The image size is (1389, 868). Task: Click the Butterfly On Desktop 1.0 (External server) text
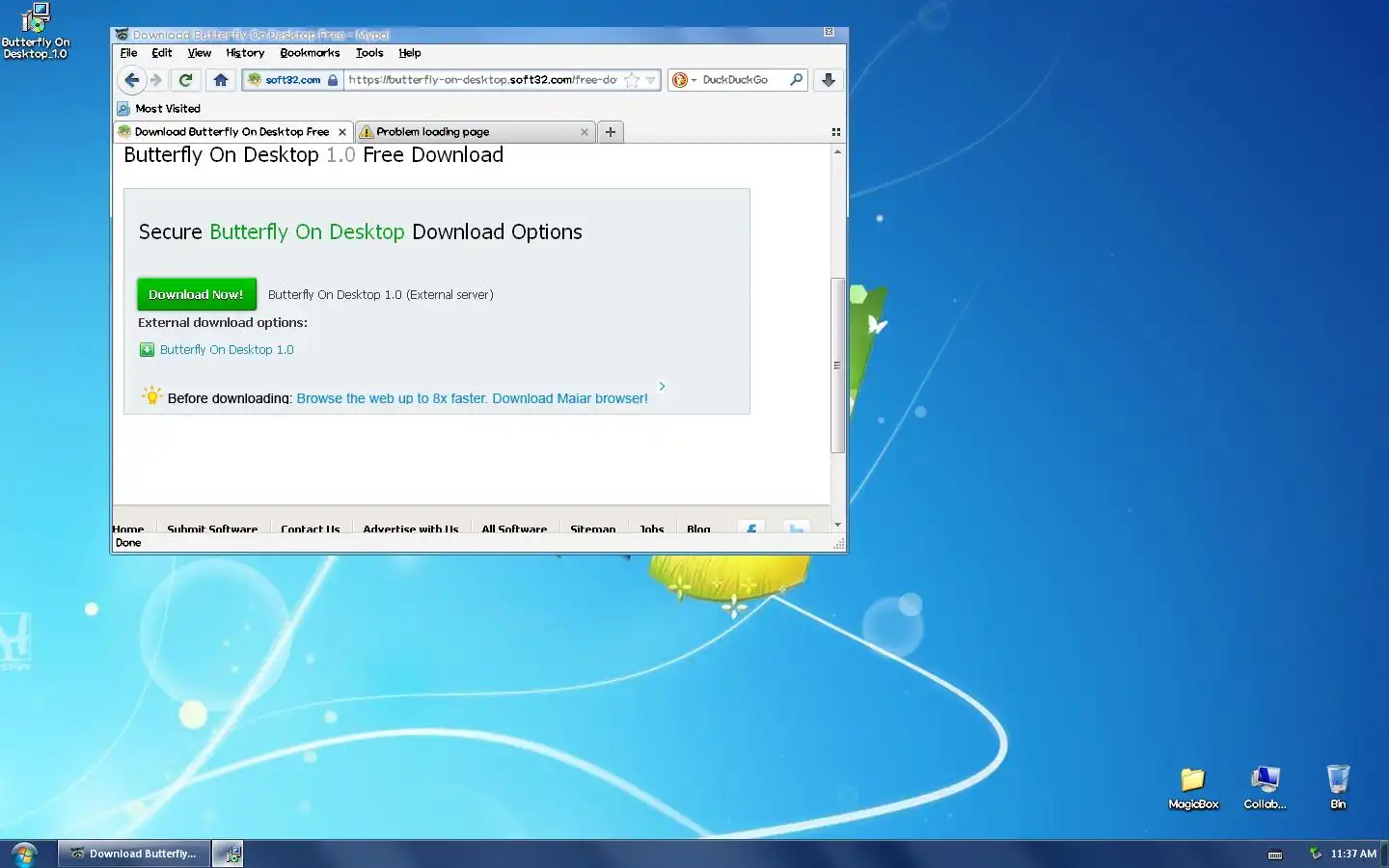coord(381,295)
